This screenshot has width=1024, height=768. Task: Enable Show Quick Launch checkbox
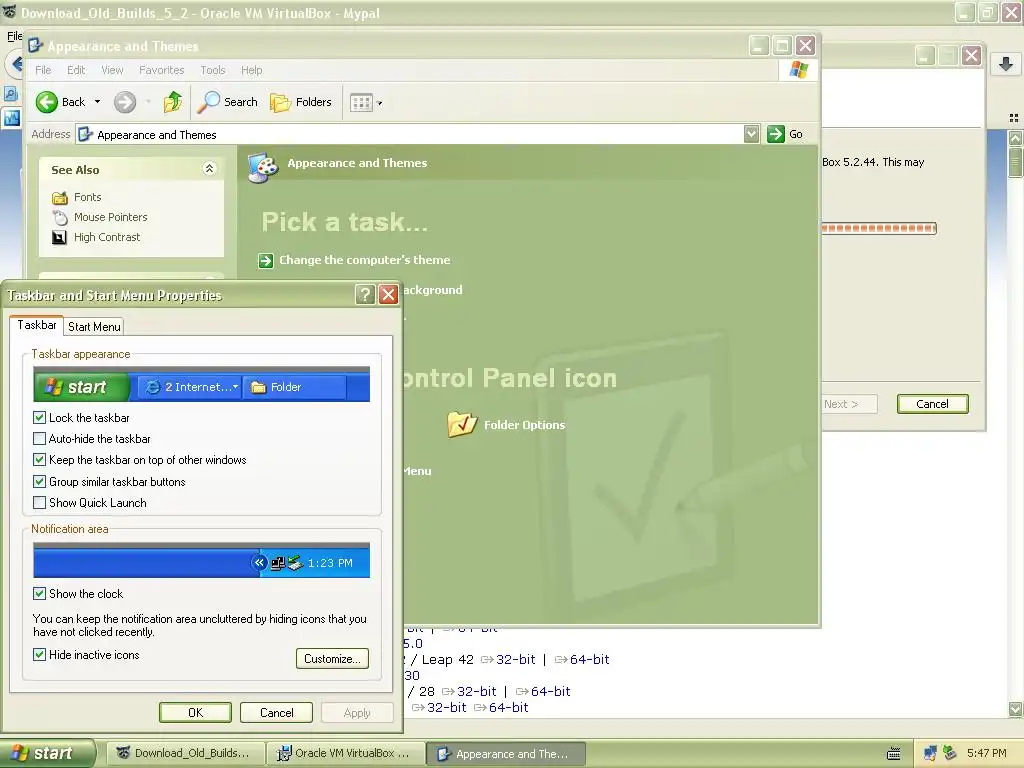(x=39, y=503)
